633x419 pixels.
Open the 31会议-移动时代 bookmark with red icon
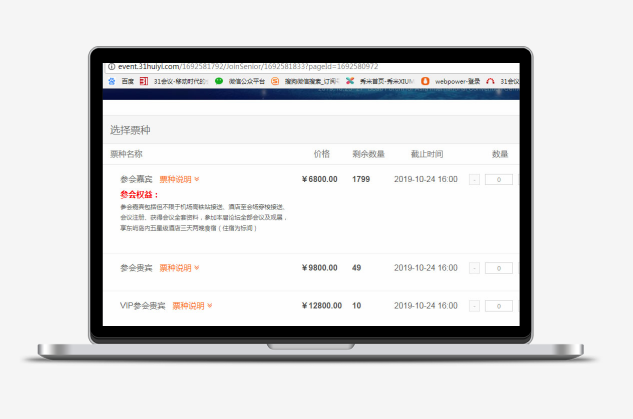click(174, 81)
